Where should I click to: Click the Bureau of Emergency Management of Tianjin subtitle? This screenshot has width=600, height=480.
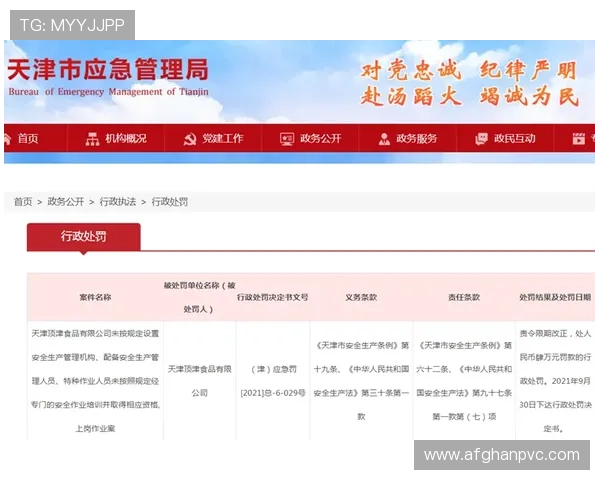108,92
